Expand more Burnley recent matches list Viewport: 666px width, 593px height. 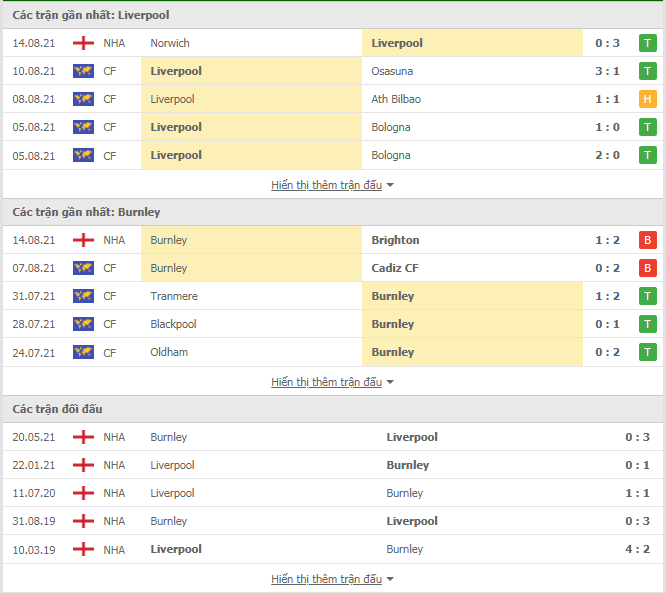(x=332, y=382)
